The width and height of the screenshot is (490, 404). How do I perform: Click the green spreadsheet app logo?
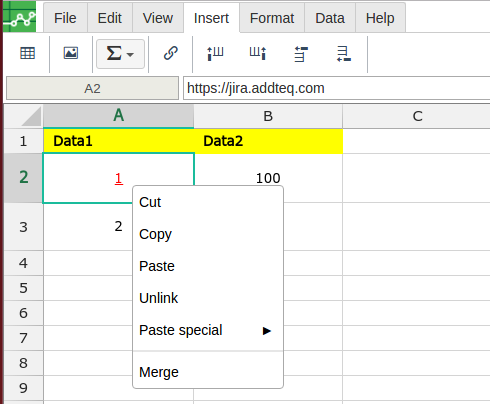pyautogui.click(x=19, y=17)
